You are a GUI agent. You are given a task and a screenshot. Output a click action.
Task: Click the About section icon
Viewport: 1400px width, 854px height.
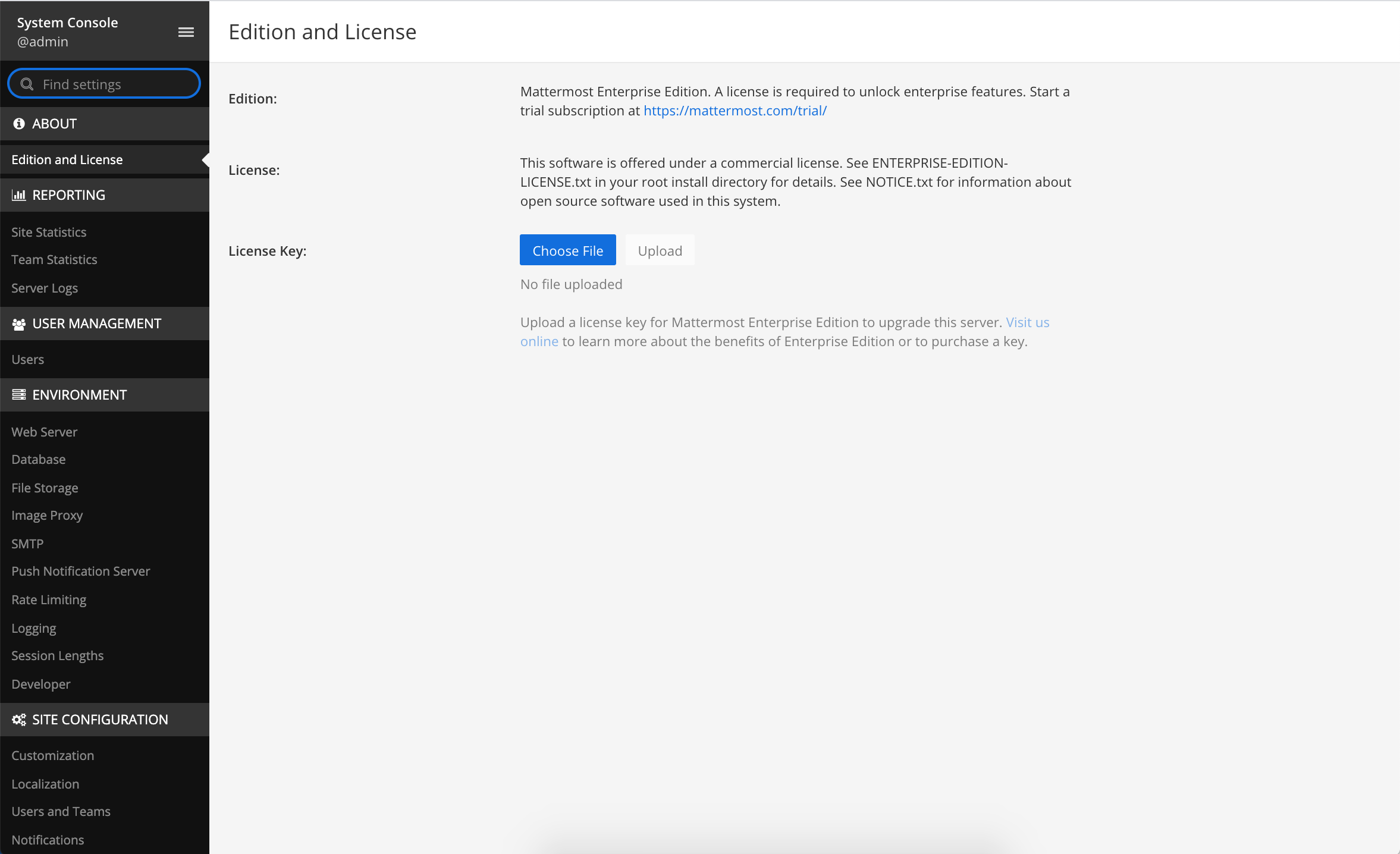pos(17,123)
